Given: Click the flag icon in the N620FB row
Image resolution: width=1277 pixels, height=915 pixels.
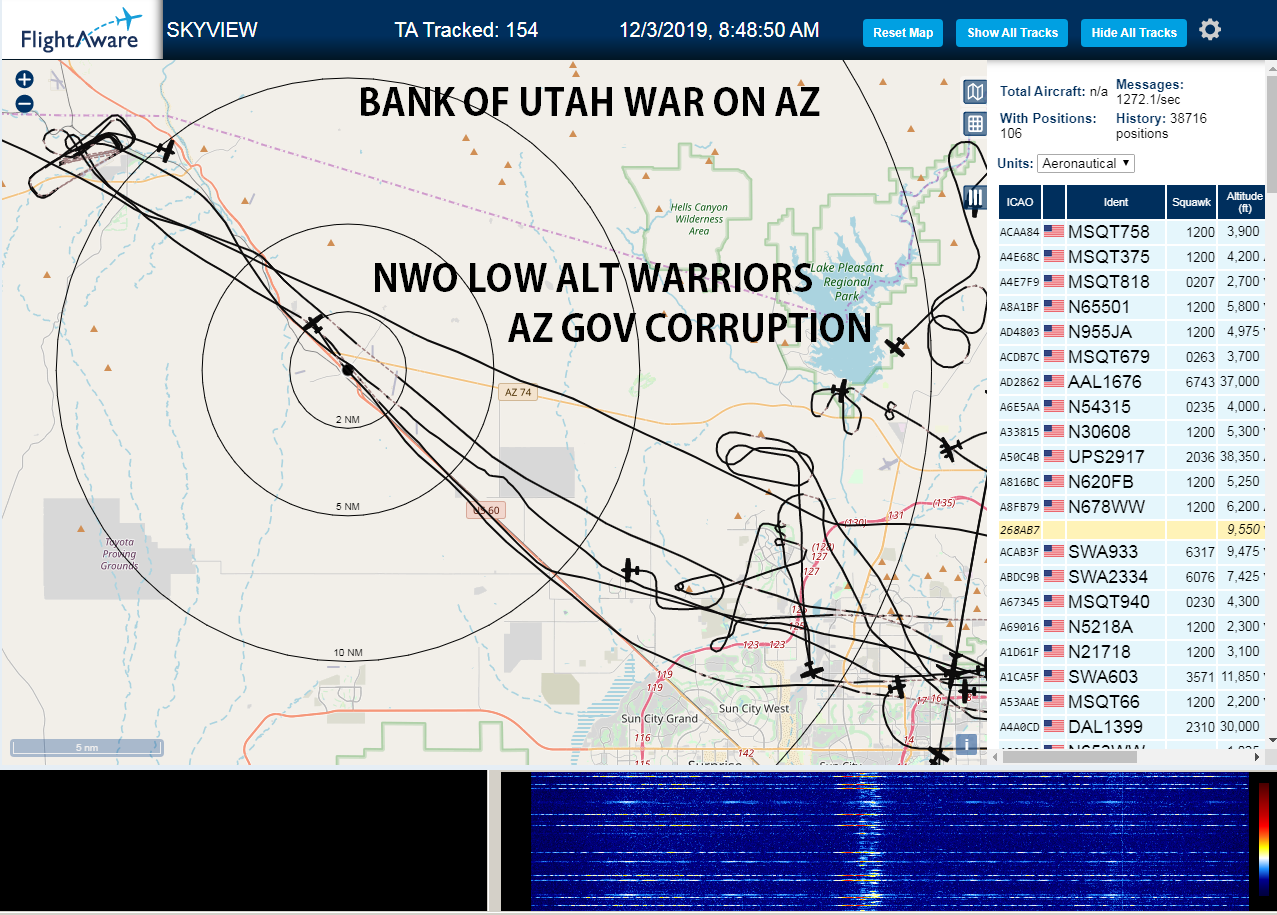Looking at the screenshot, I should tap(1054, 481).
